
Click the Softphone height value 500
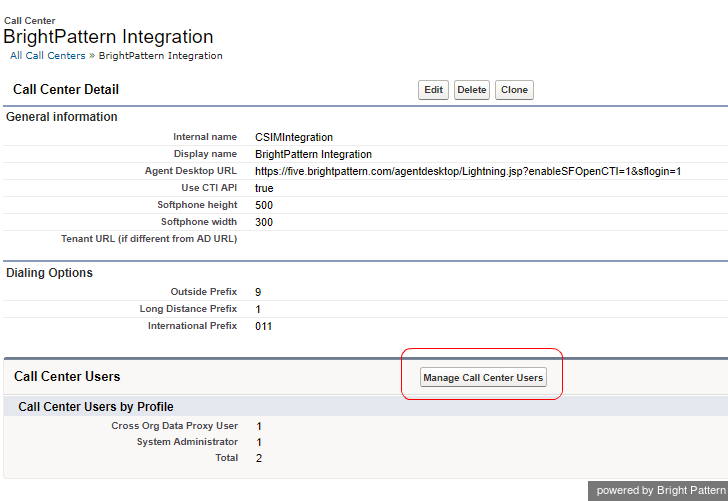click(x=264, y=205)
